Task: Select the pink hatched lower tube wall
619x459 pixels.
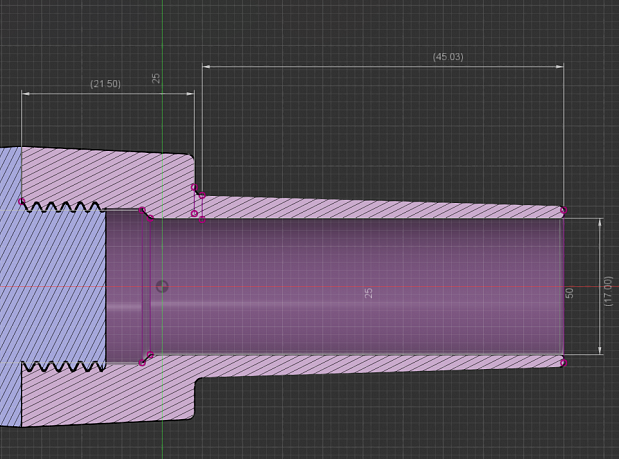Action: pyautogui.click(x=379, y=364)
